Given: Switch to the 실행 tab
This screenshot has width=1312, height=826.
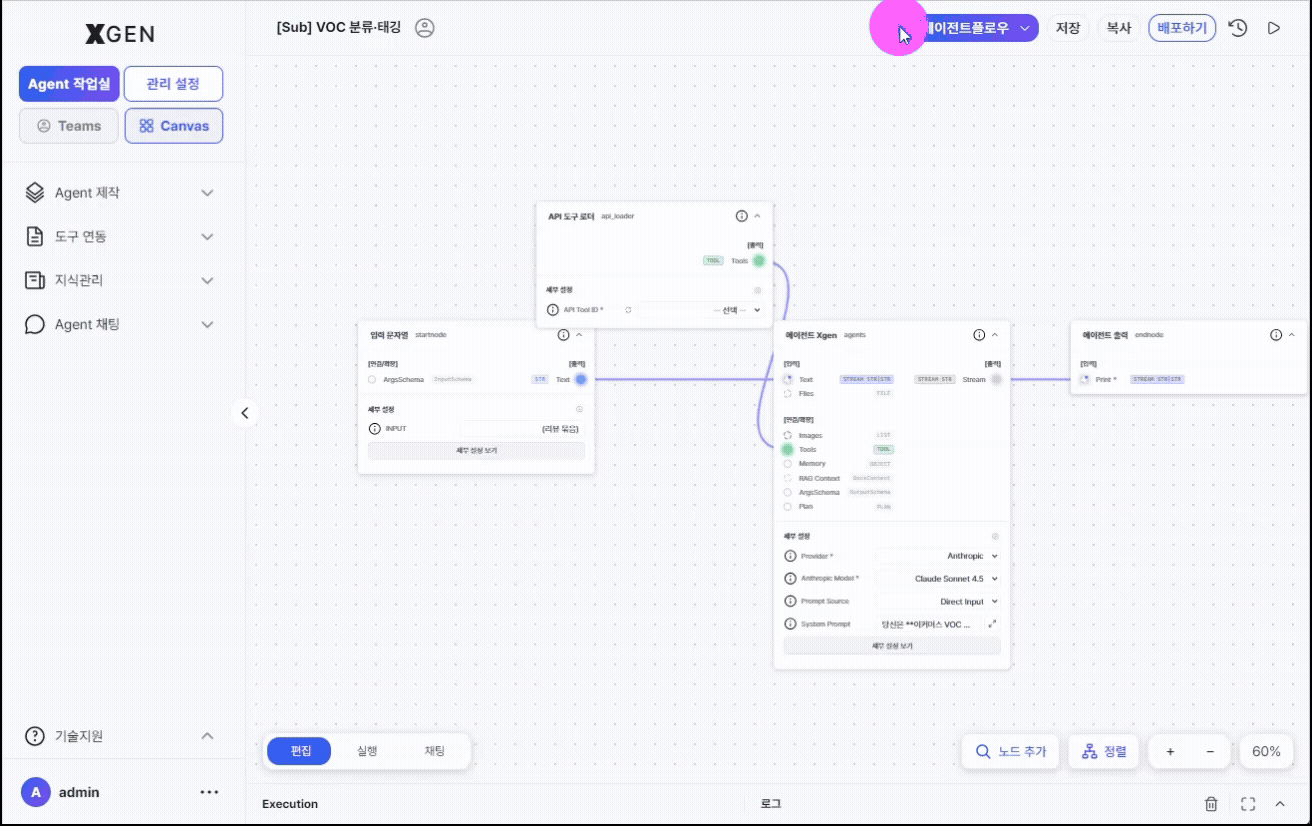Looking at the screenshot, I should [367, 751].
